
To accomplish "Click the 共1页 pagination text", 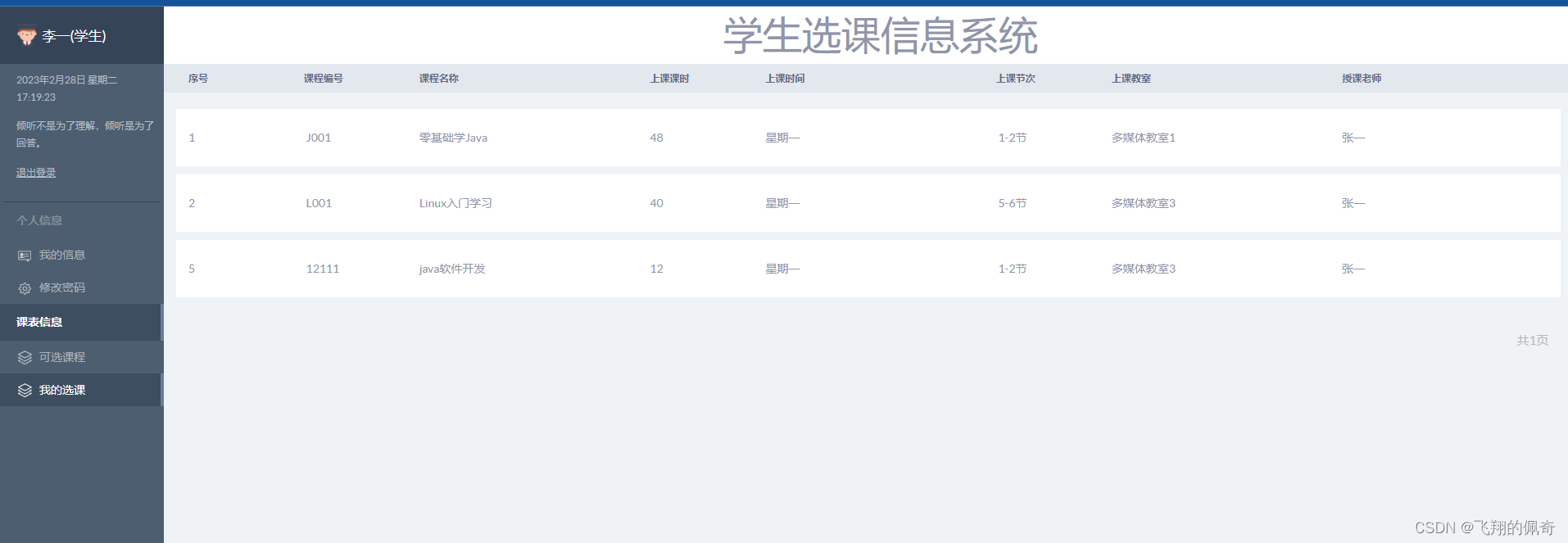I will (x=1532, y=340).
